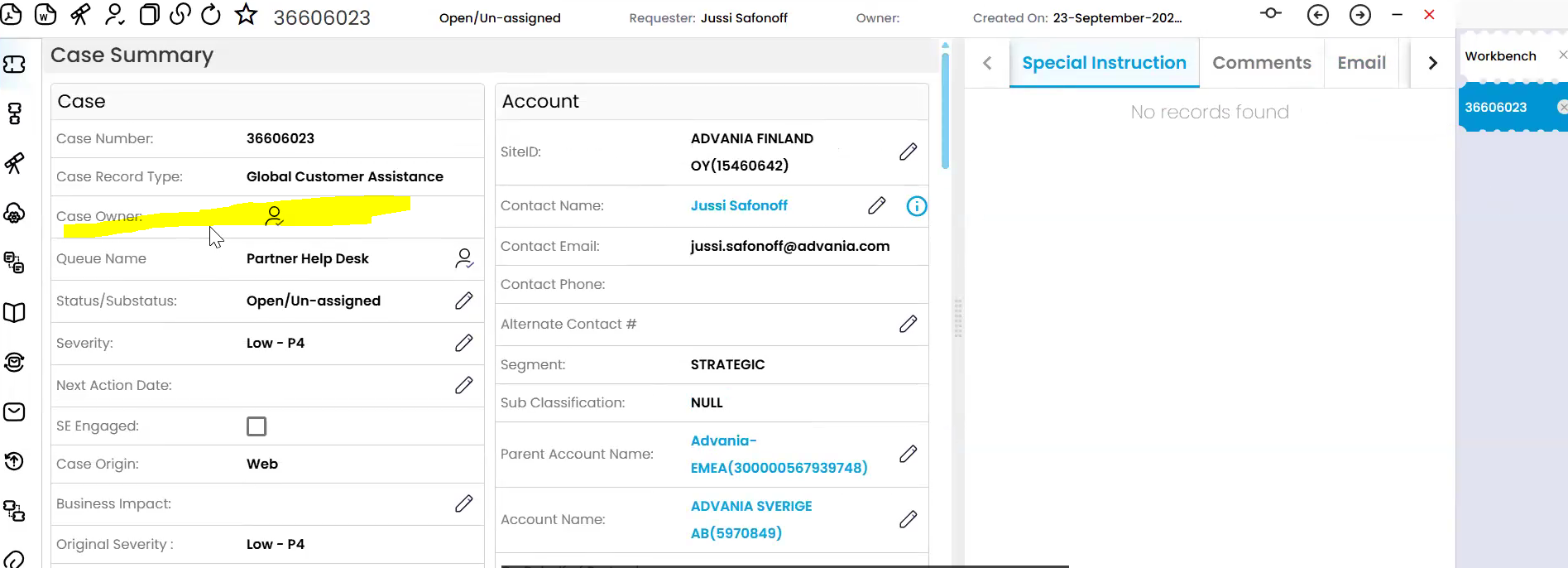Screen dimensions: 1568x568
Task: Edit Business Impact pencil icon
Action: coord(464,503)
